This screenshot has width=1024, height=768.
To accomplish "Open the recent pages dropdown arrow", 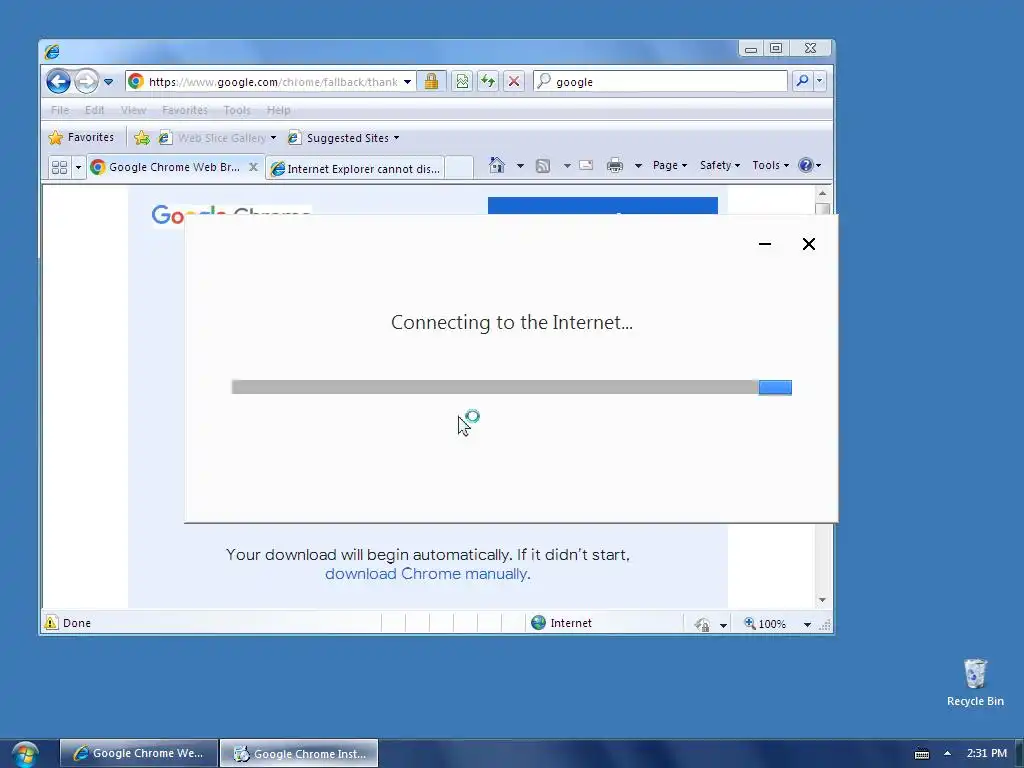I will [x=108, y=82].
